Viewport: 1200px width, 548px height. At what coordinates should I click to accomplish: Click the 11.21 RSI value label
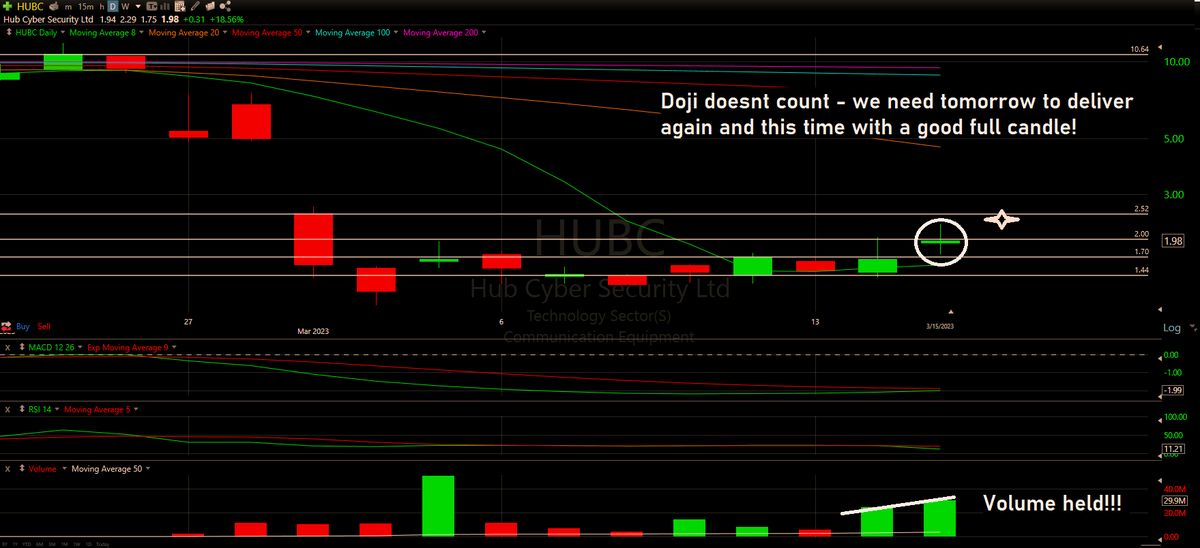(x=1174, y=450)
